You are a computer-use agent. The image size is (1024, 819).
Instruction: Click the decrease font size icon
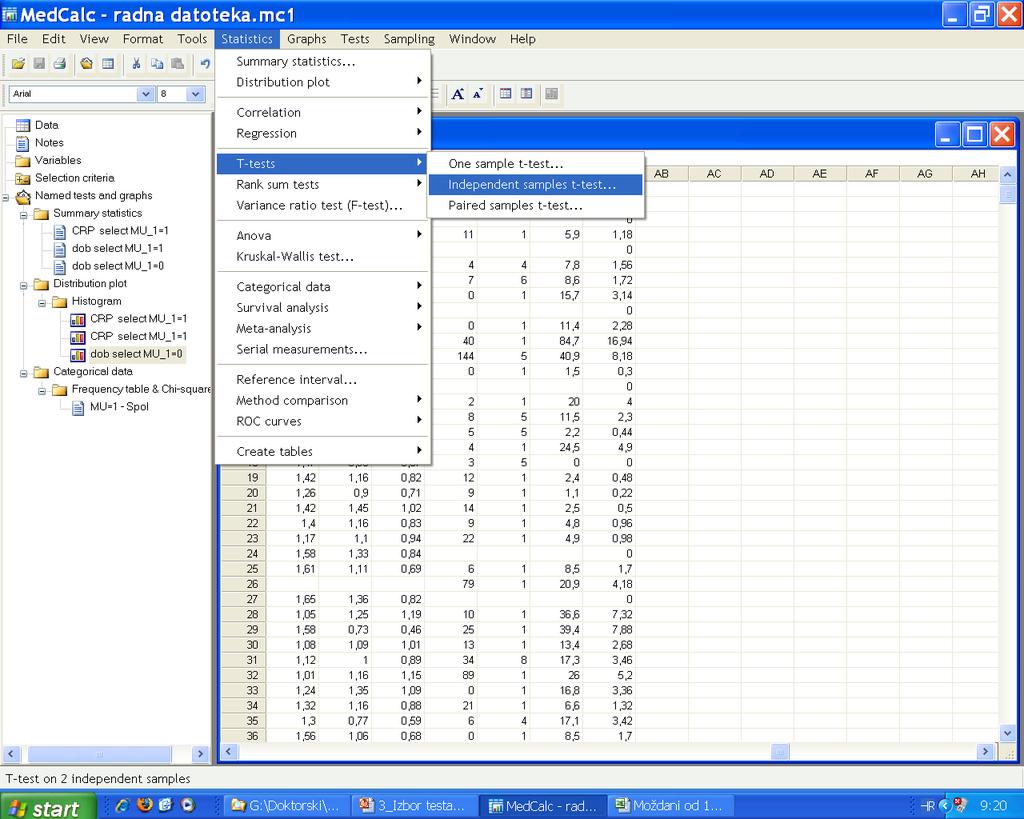[x=478, y=94]
